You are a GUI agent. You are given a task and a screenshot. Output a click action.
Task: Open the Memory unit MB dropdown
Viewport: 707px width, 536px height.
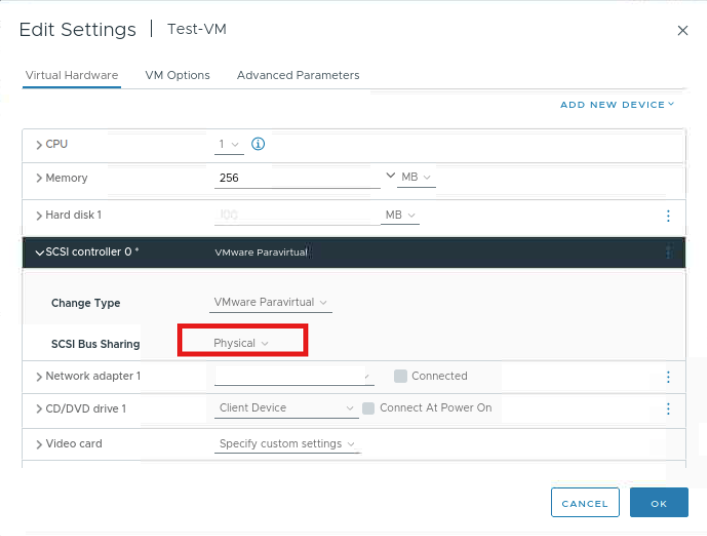click(416, 178)
